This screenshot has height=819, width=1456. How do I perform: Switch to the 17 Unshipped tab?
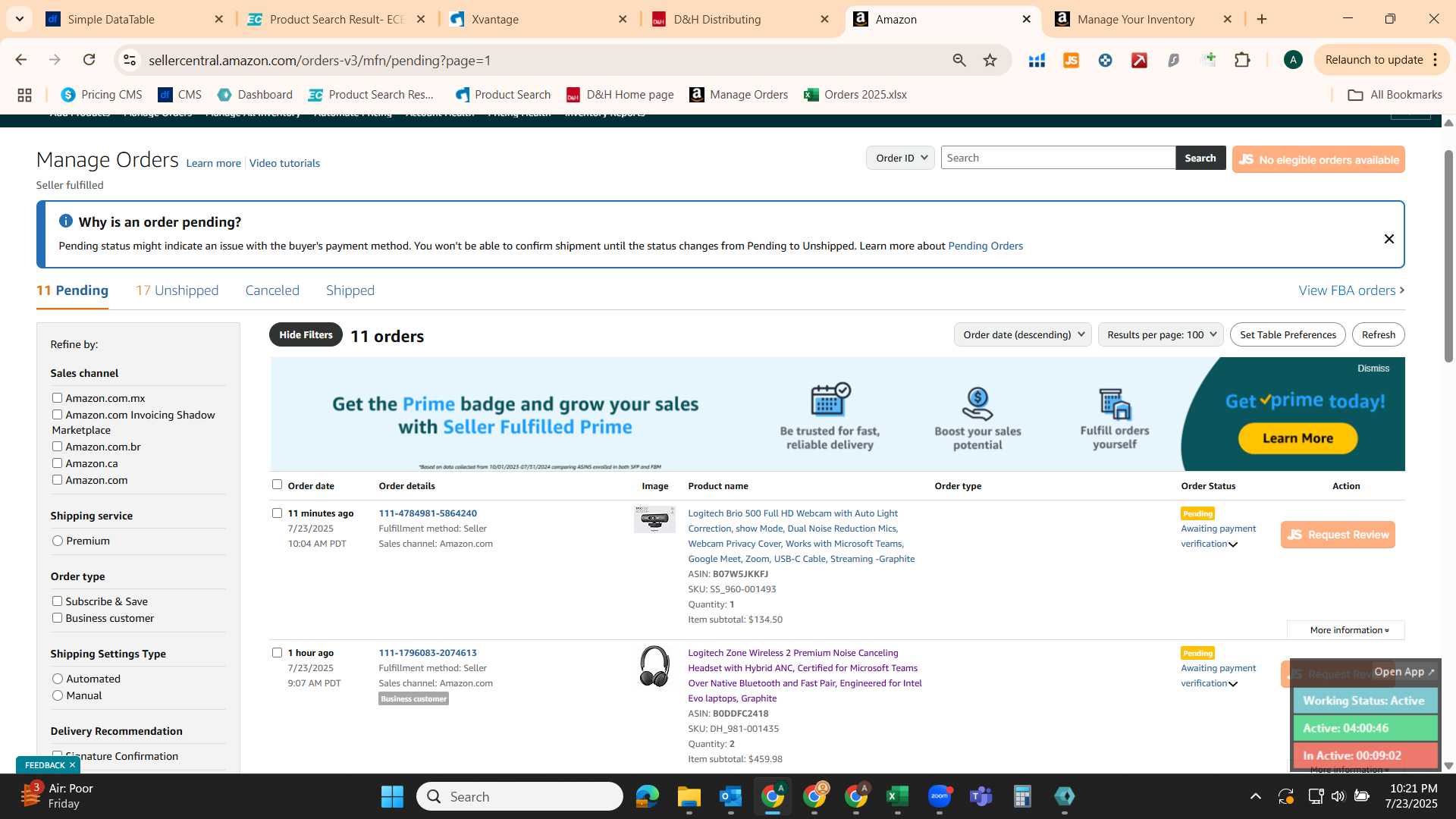coord(177,290)
